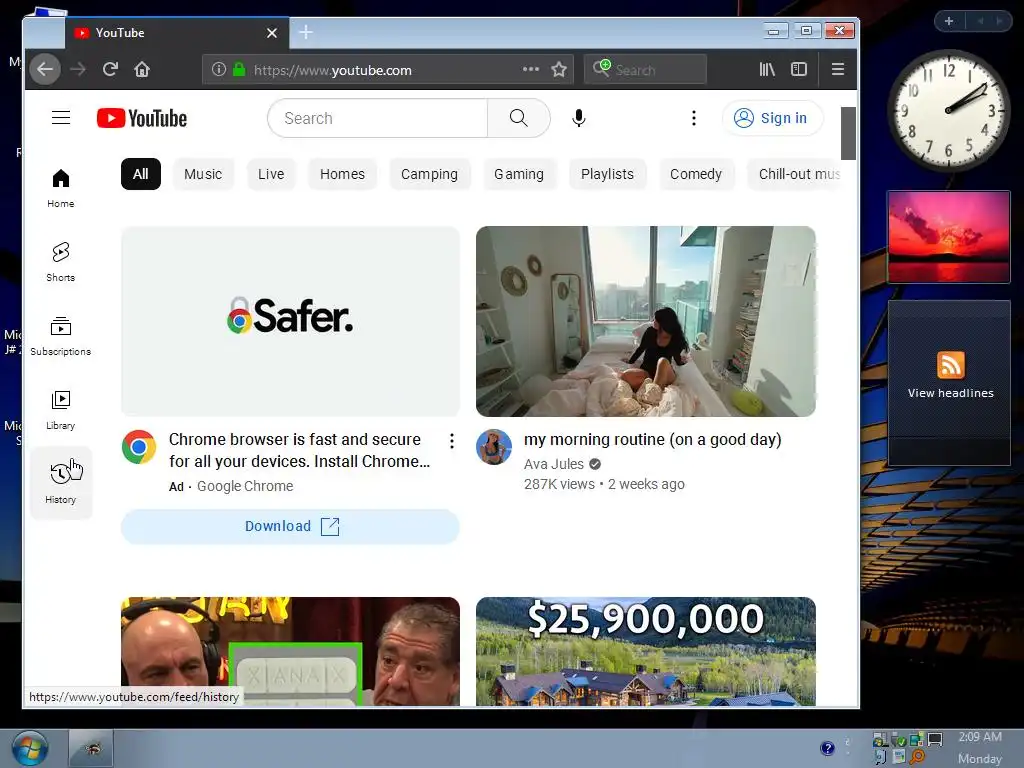Viewport: 1024px width, 768px height.
Task: Play the morning routine video thumbnail
Action: (x=646, y=321)
